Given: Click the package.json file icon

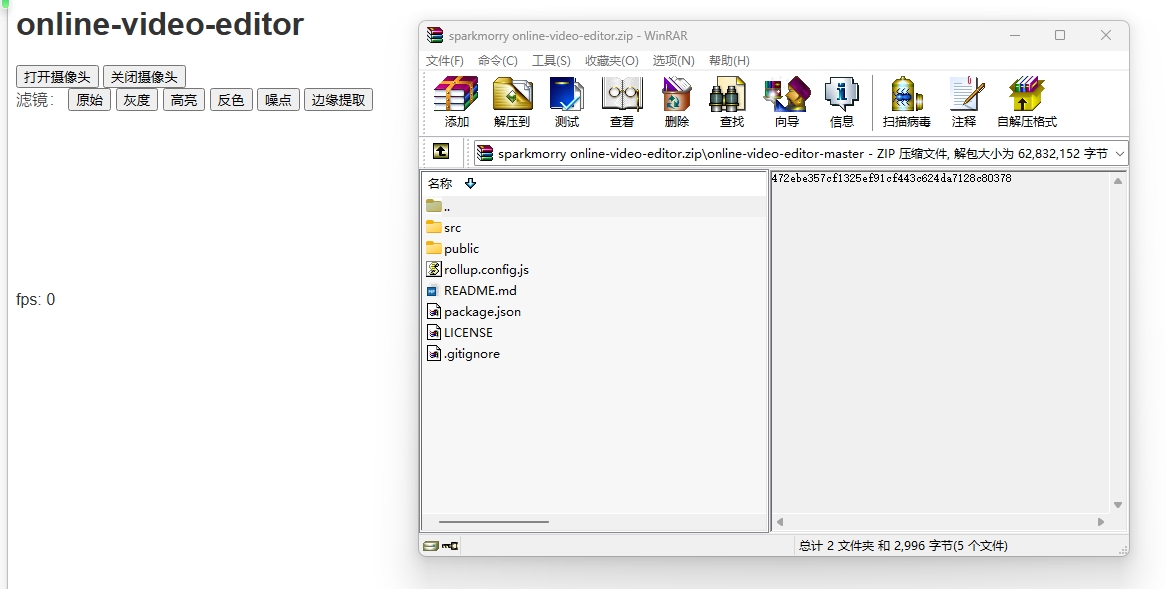Looking at the screenshot, I should pyautogui.click(x=434, y=311).
